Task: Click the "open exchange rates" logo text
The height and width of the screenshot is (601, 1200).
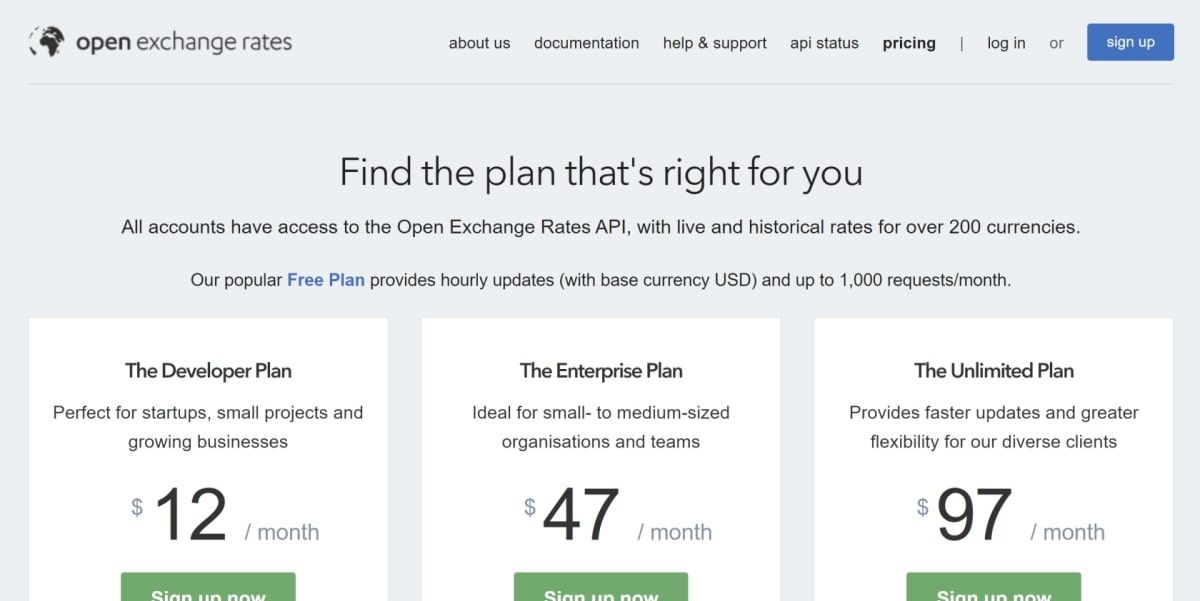Action: pos(183,42)
